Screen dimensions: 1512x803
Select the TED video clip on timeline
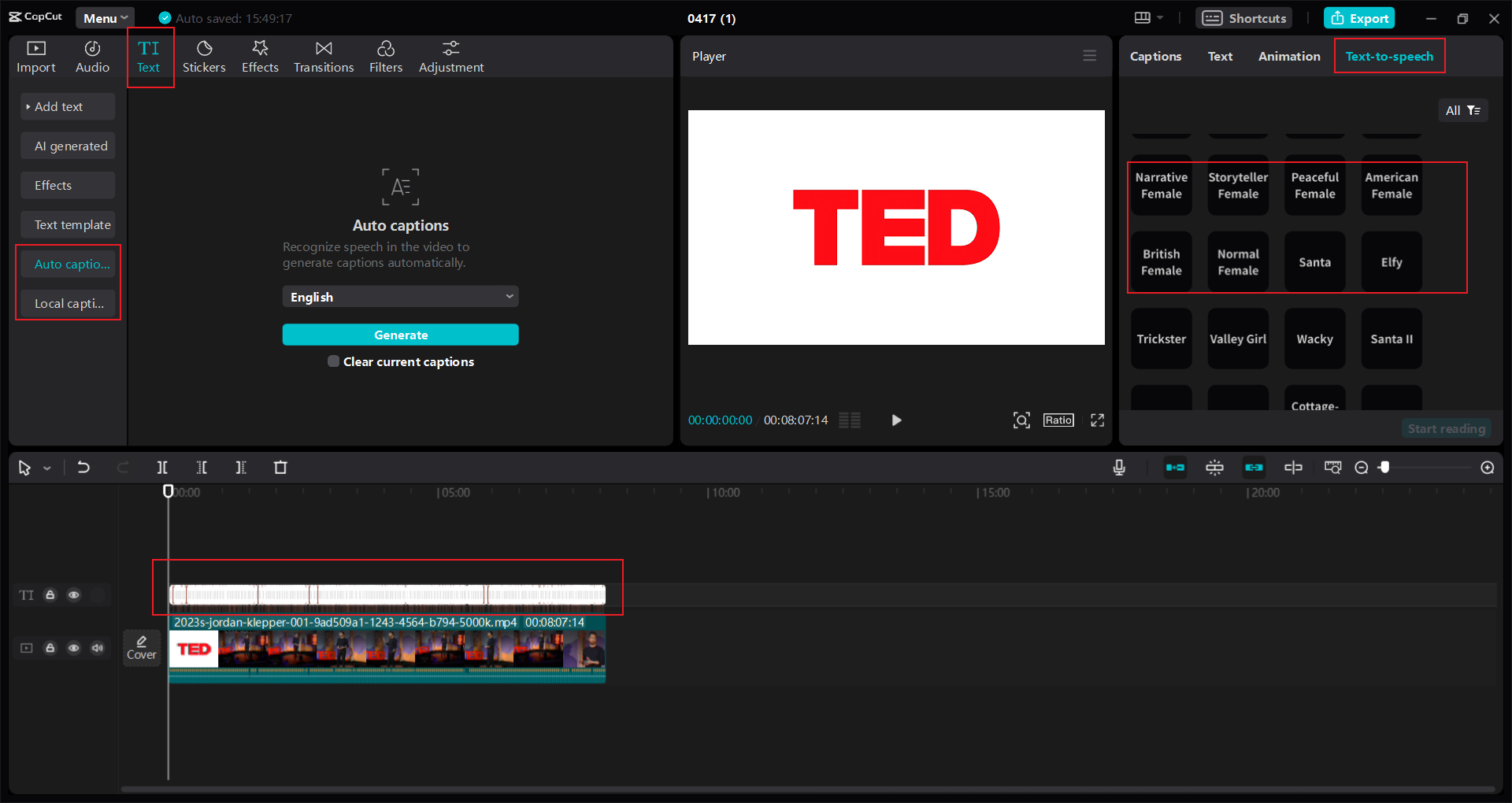coord(387,649)
